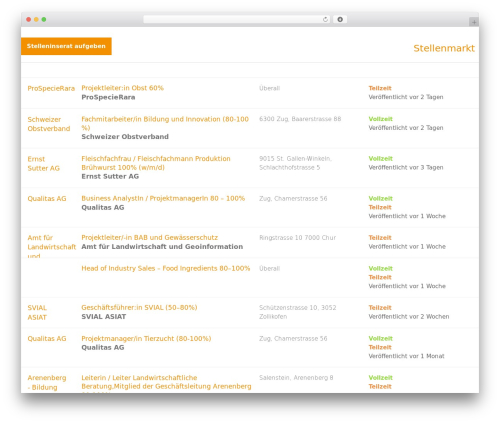Image resolution: width=500 pixels, height=423 pixels.
Task: Open Projektleiter:in Obst 60% job listing
Action: (122, 88)
